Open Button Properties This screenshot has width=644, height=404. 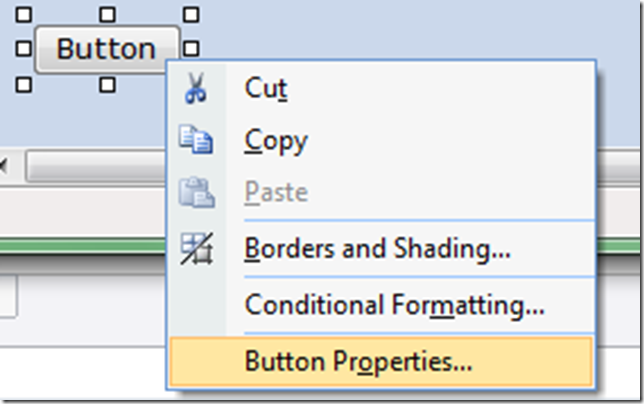(358, 360)
